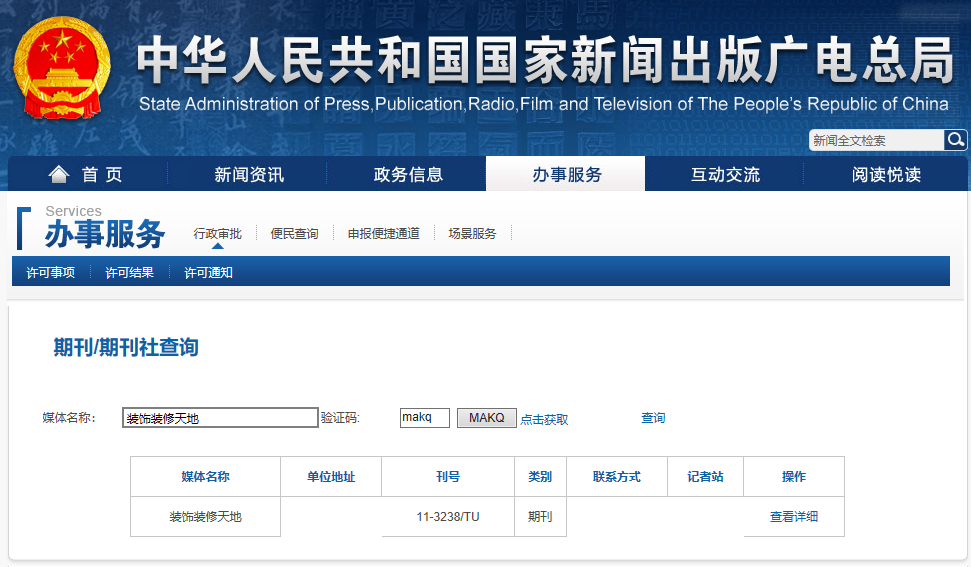The height and width of the screenshot is (567, 971).
Task: Open 查看详细 for 装饰装修天地
Action: pyautogui.click(x=794, y=516)
